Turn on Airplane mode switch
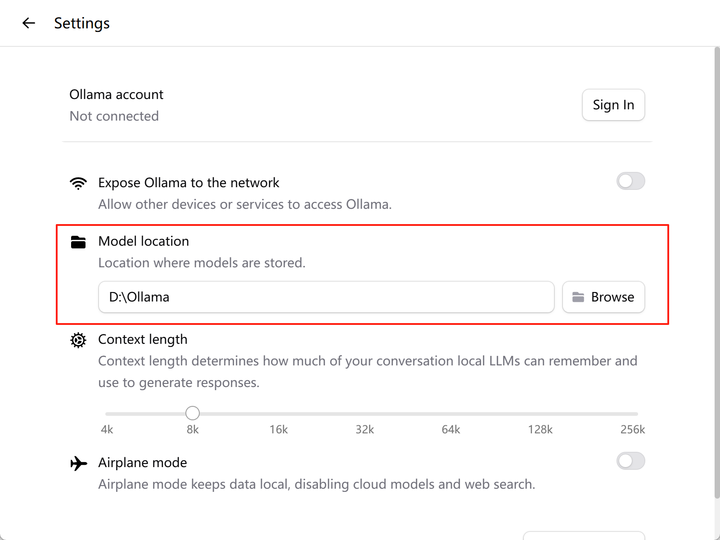Image resolution: width=720 pixels, height=540 pixels. pos(630,461)
